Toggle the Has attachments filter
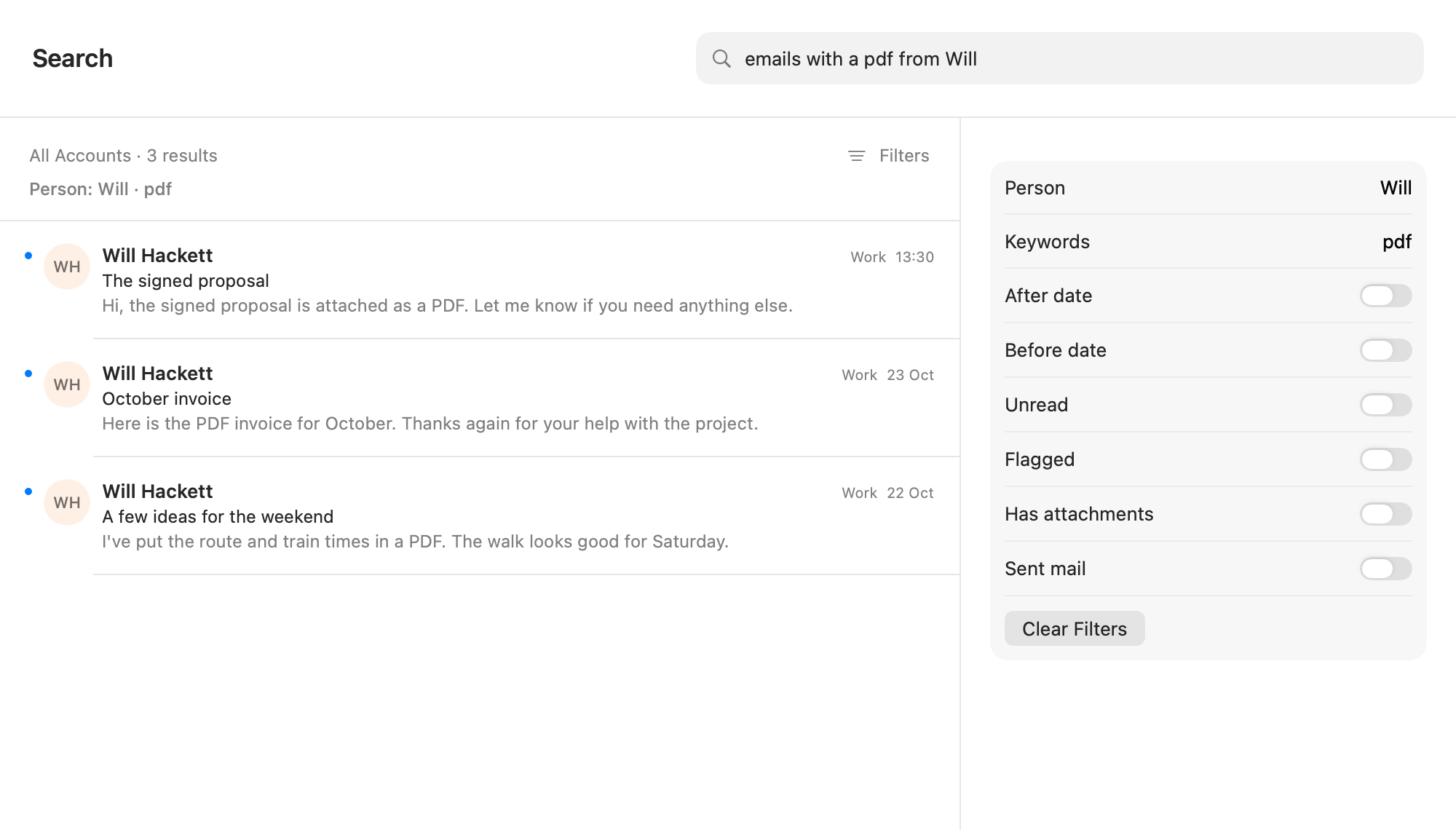Viewport: 1456px width, 830px height. click(1386, 514)
